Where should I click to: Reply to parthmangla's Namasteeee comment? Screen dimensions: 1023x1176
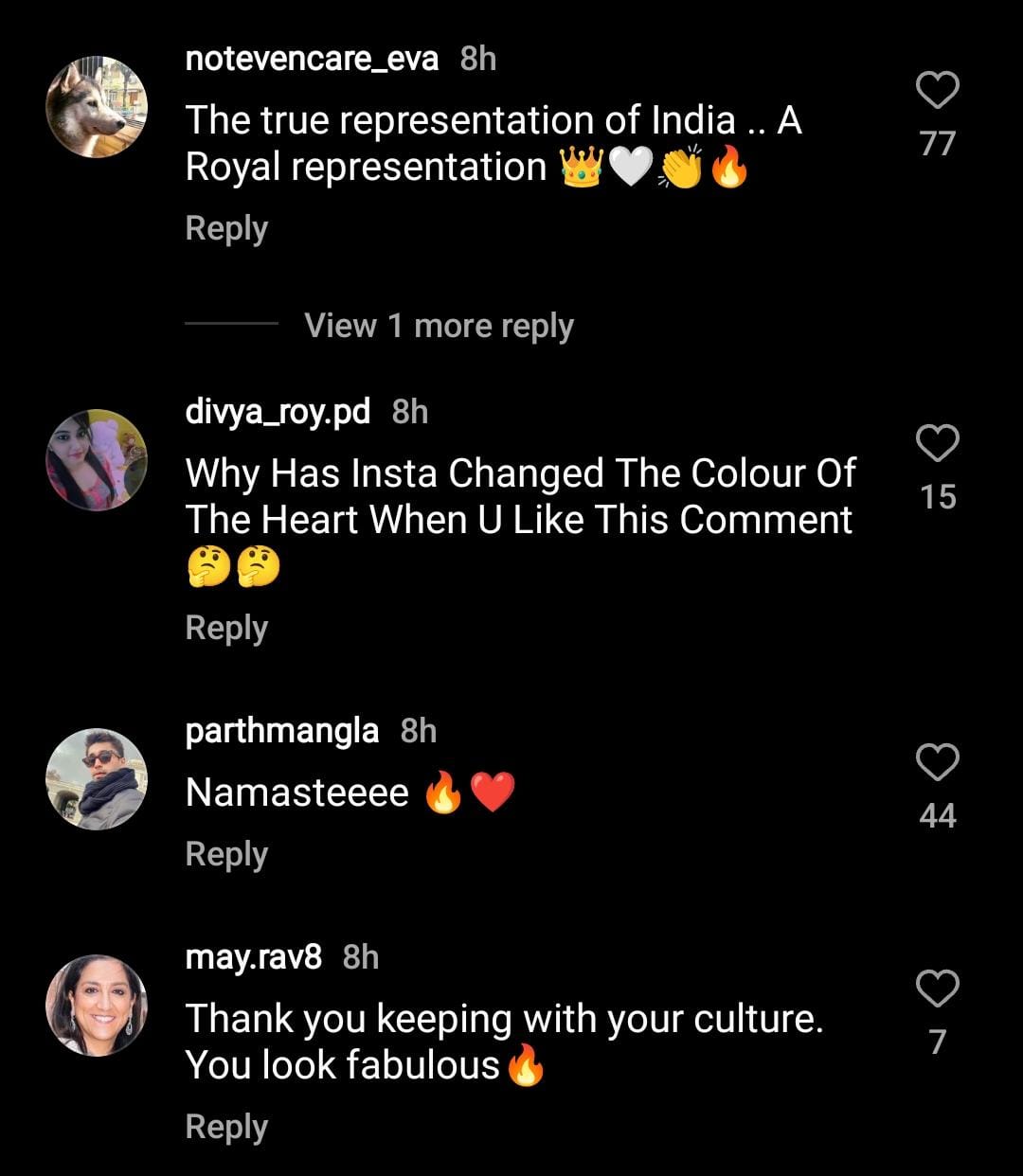[226, 854]
